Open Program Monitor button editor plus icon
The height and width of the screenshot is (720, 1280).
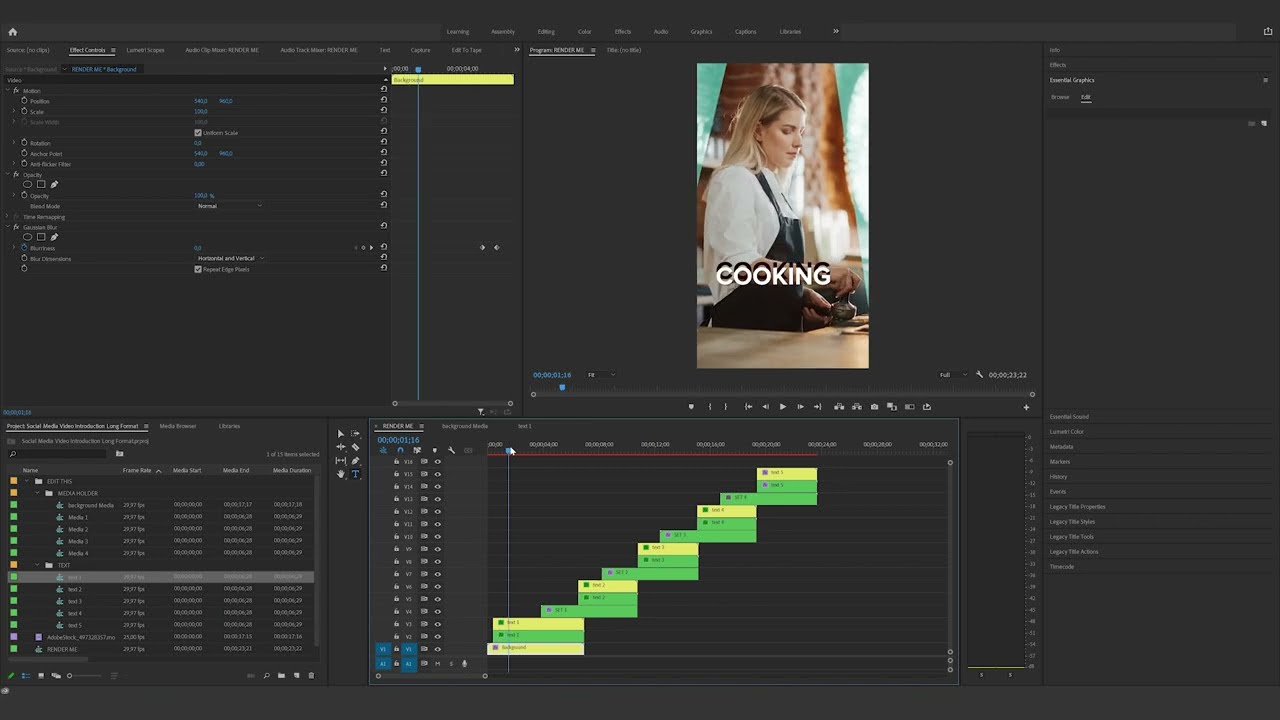point(1026,407)
